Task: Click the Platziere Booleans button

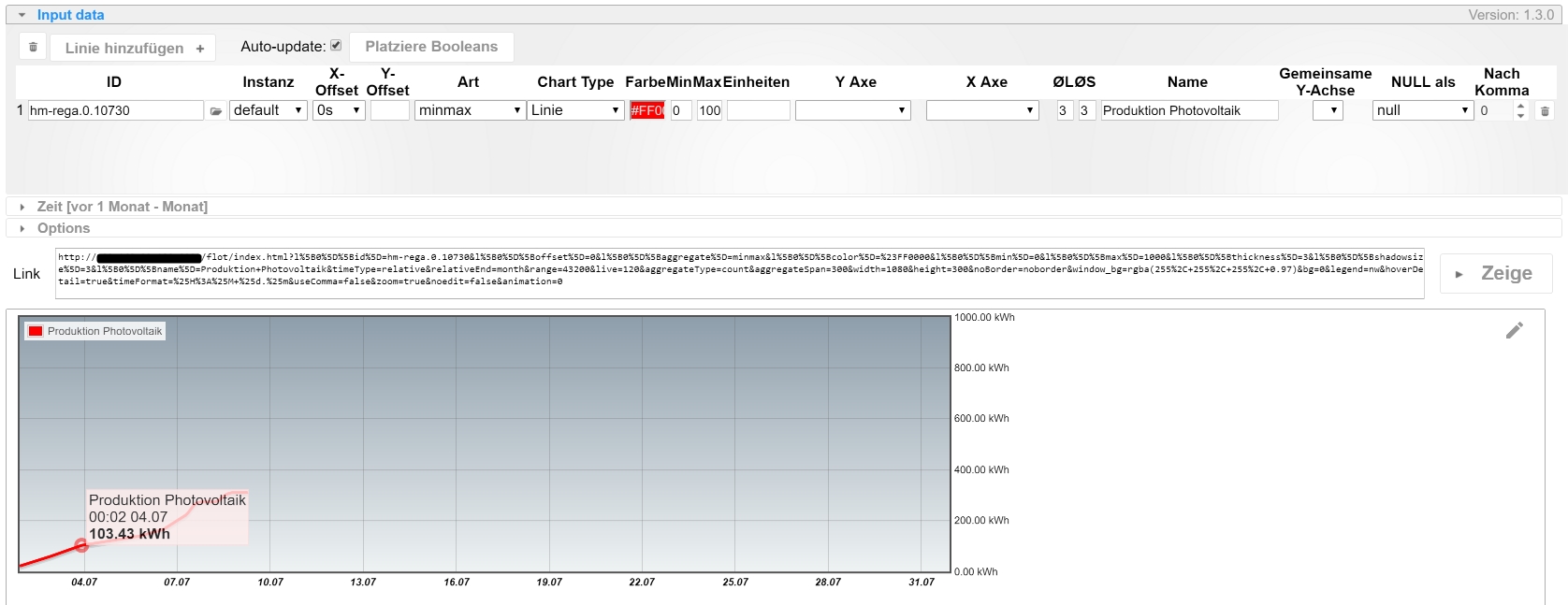Action: pyautogui.click(x=431, y=47)
